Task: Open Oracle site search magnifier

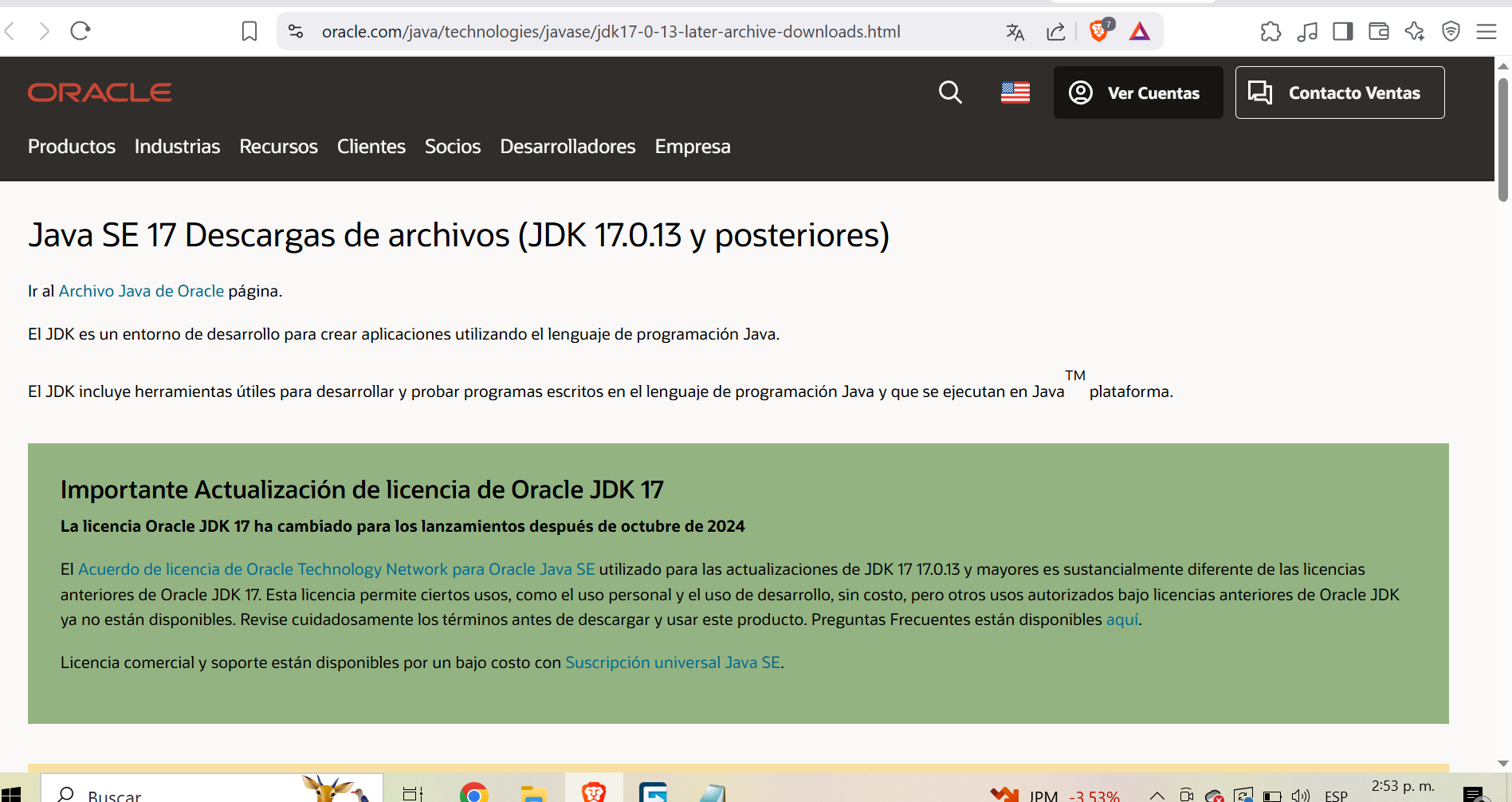Action: pyautogui.click(x=950, y=92)
